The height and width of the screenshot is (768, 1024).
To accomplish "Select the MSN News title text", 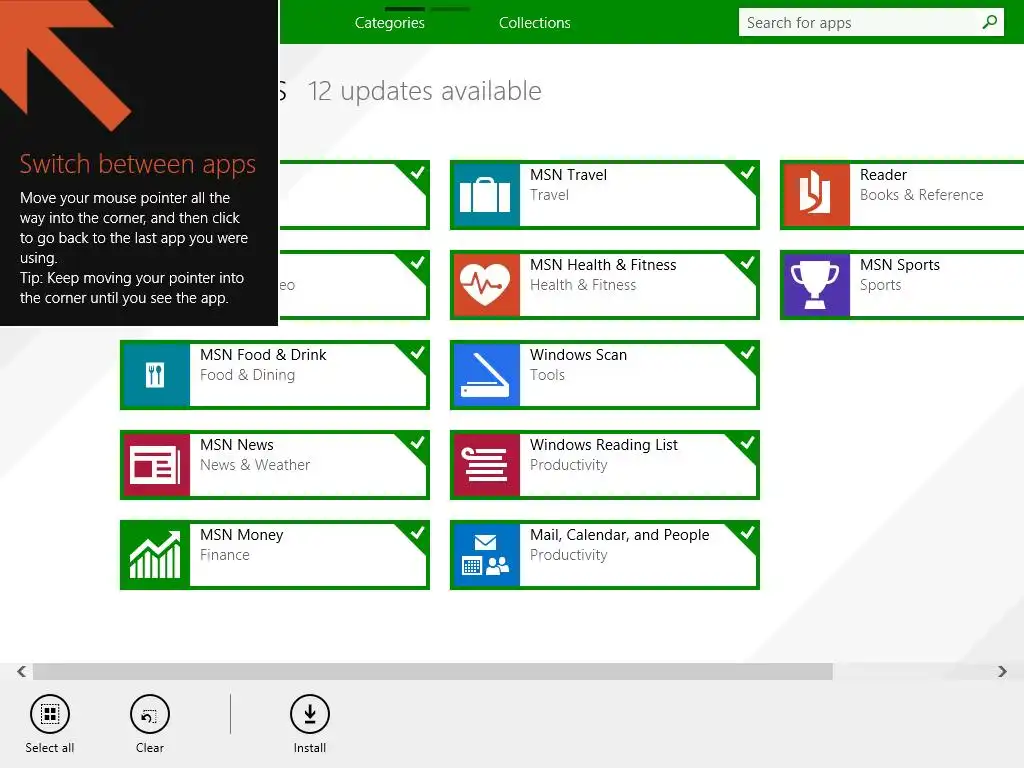I will (x=236, y=445).
